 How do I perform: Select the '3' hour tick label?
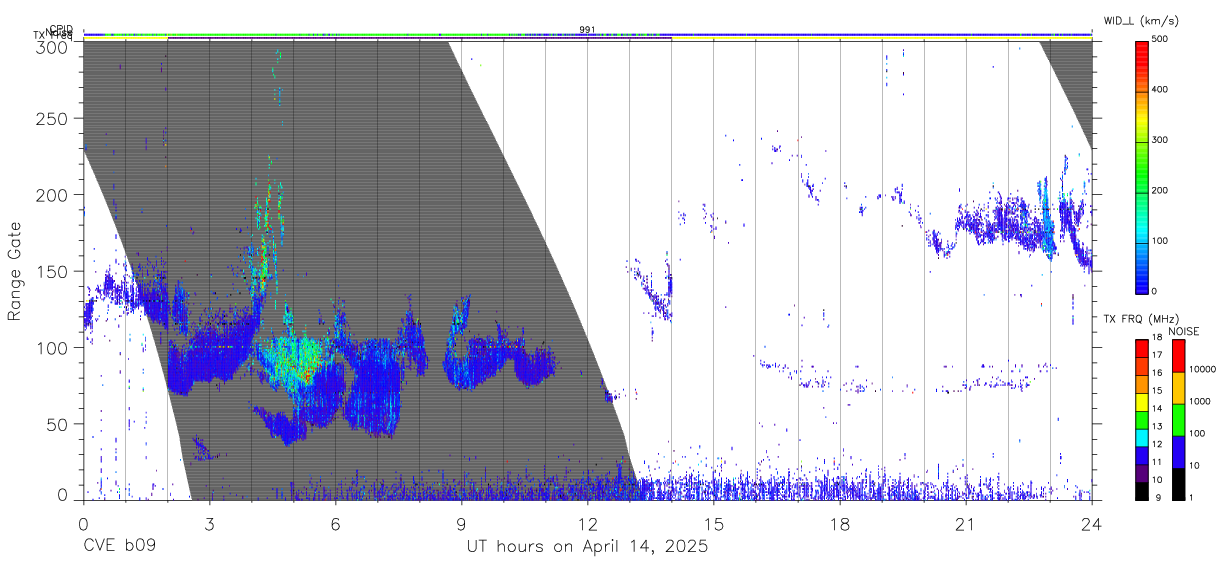point(209,525)
